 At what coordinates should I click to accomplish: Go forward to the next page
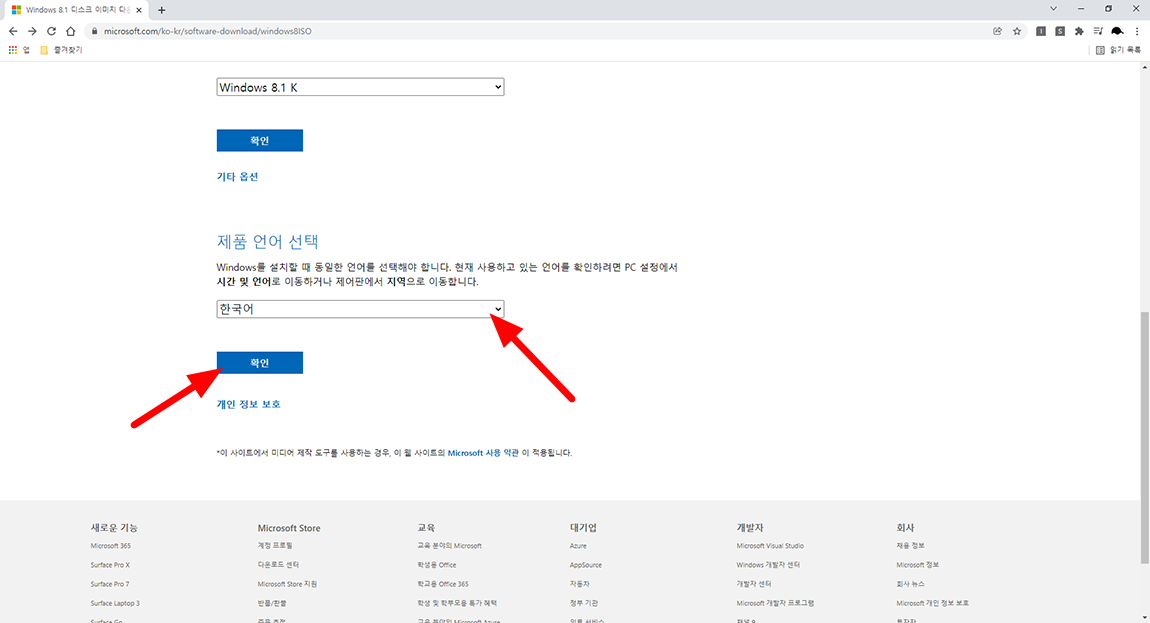click(x=32, y=31)
